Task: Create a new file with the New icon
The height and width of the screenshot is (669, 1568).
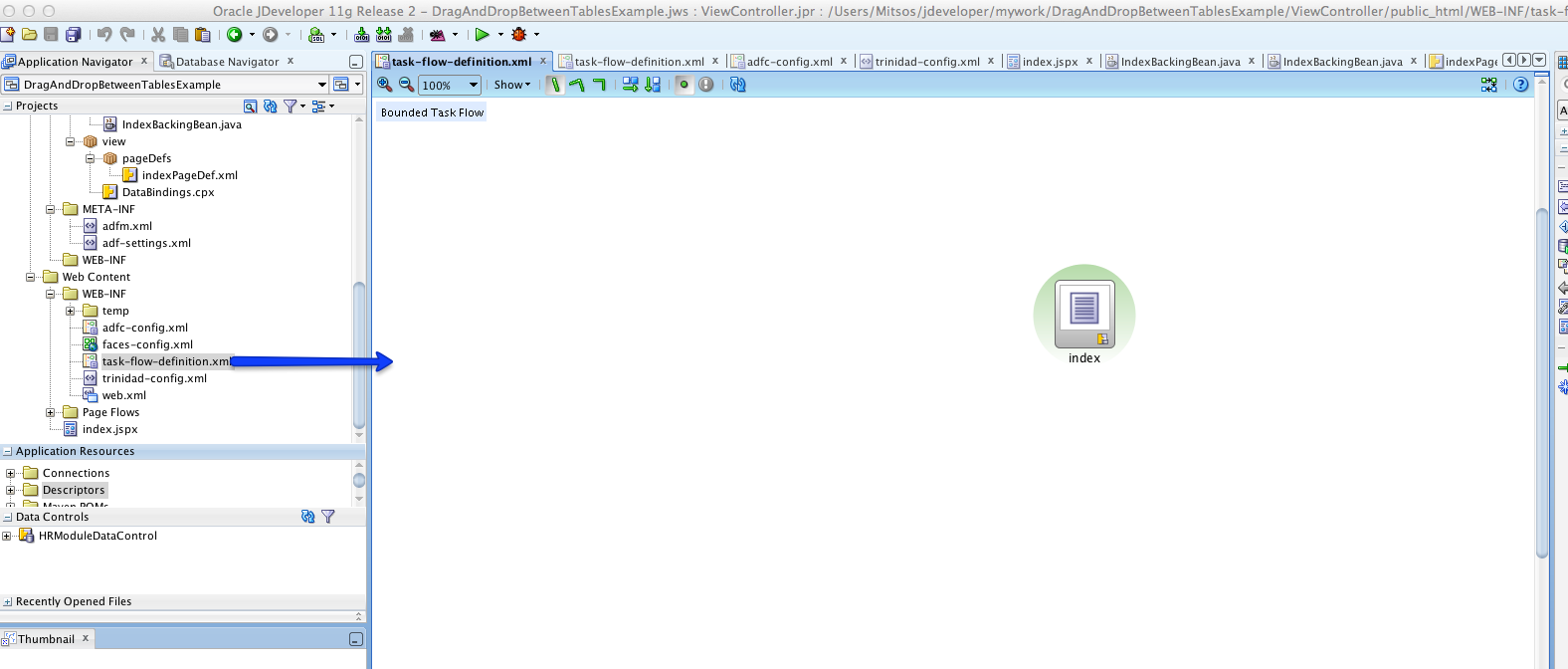Action: click(x=8, y=35)
